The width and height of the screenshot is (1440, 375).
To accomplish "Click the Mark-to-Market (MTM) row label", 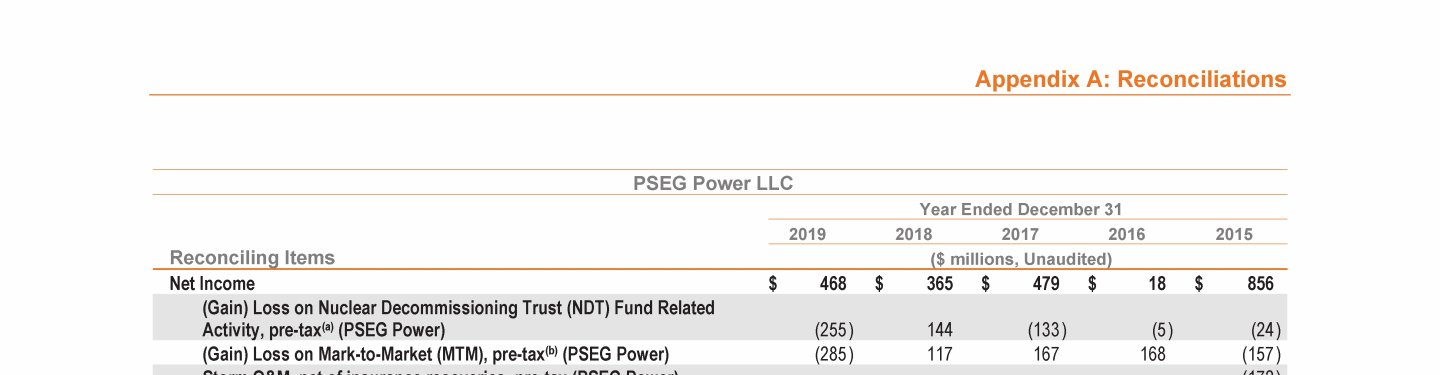I will (435, 354).
